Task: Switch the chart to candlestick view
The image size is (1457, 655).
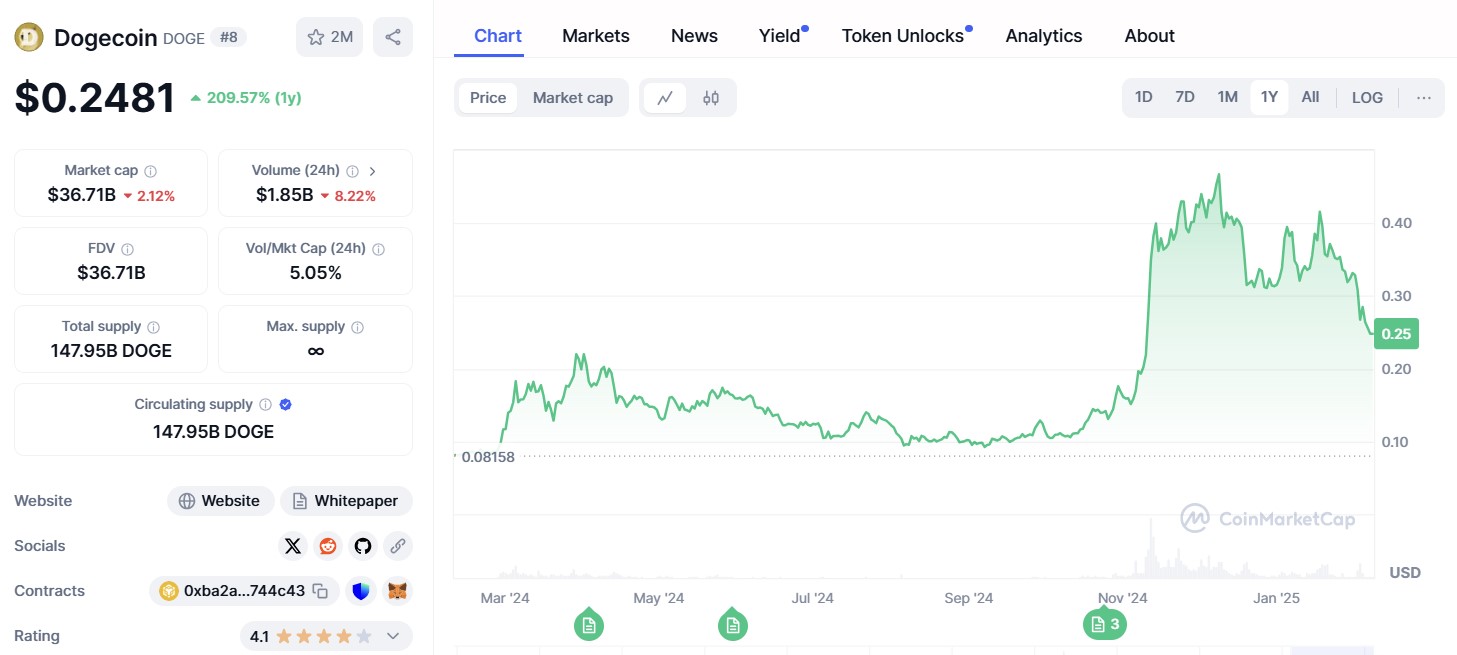Action: (x=711, y=97)
